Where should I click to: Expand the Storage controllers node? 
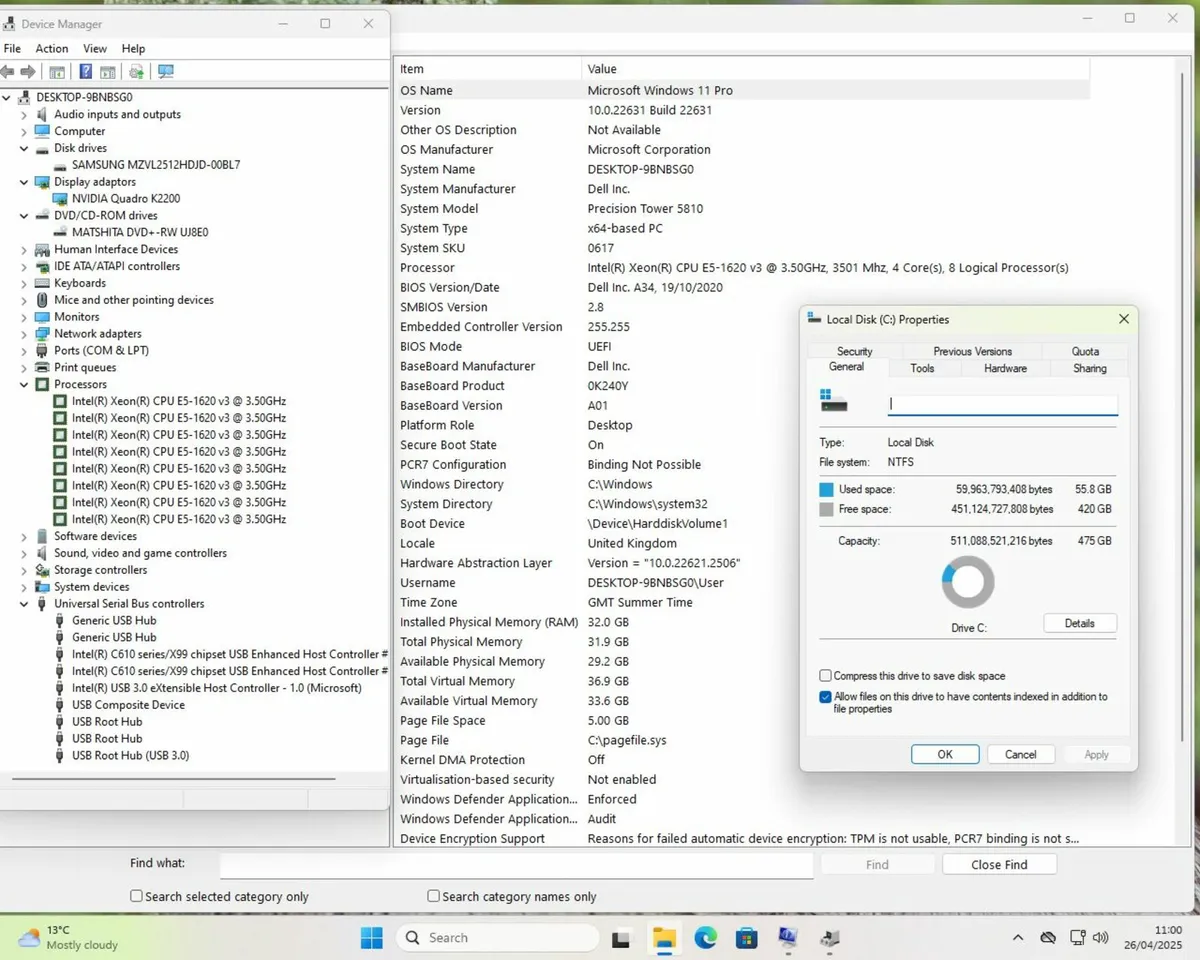pyautogui.click(x=24, y=570)
